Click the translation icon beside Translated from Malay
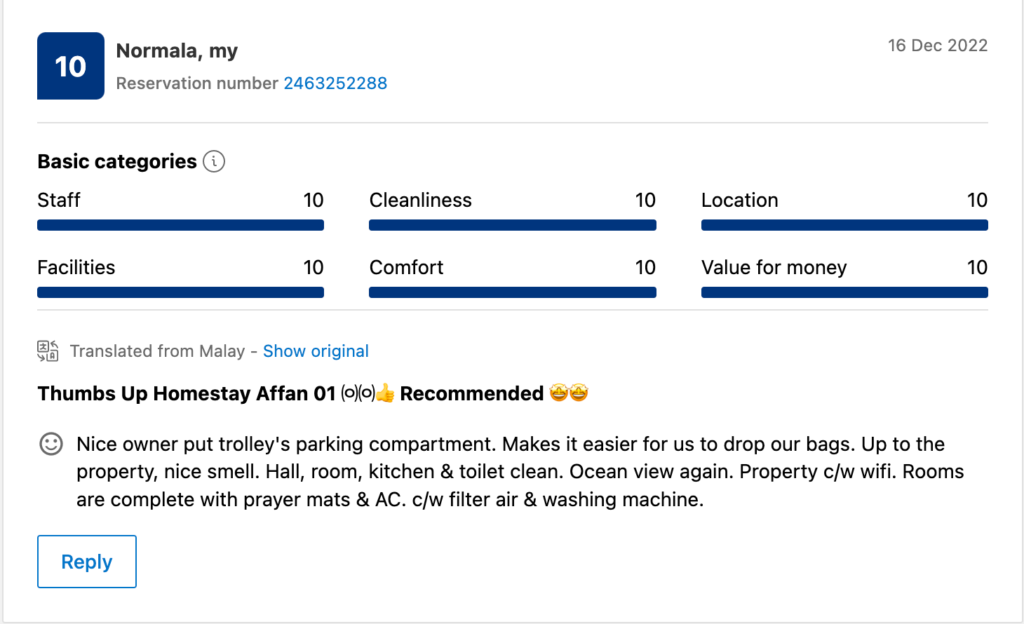 [x=48, y=351]
